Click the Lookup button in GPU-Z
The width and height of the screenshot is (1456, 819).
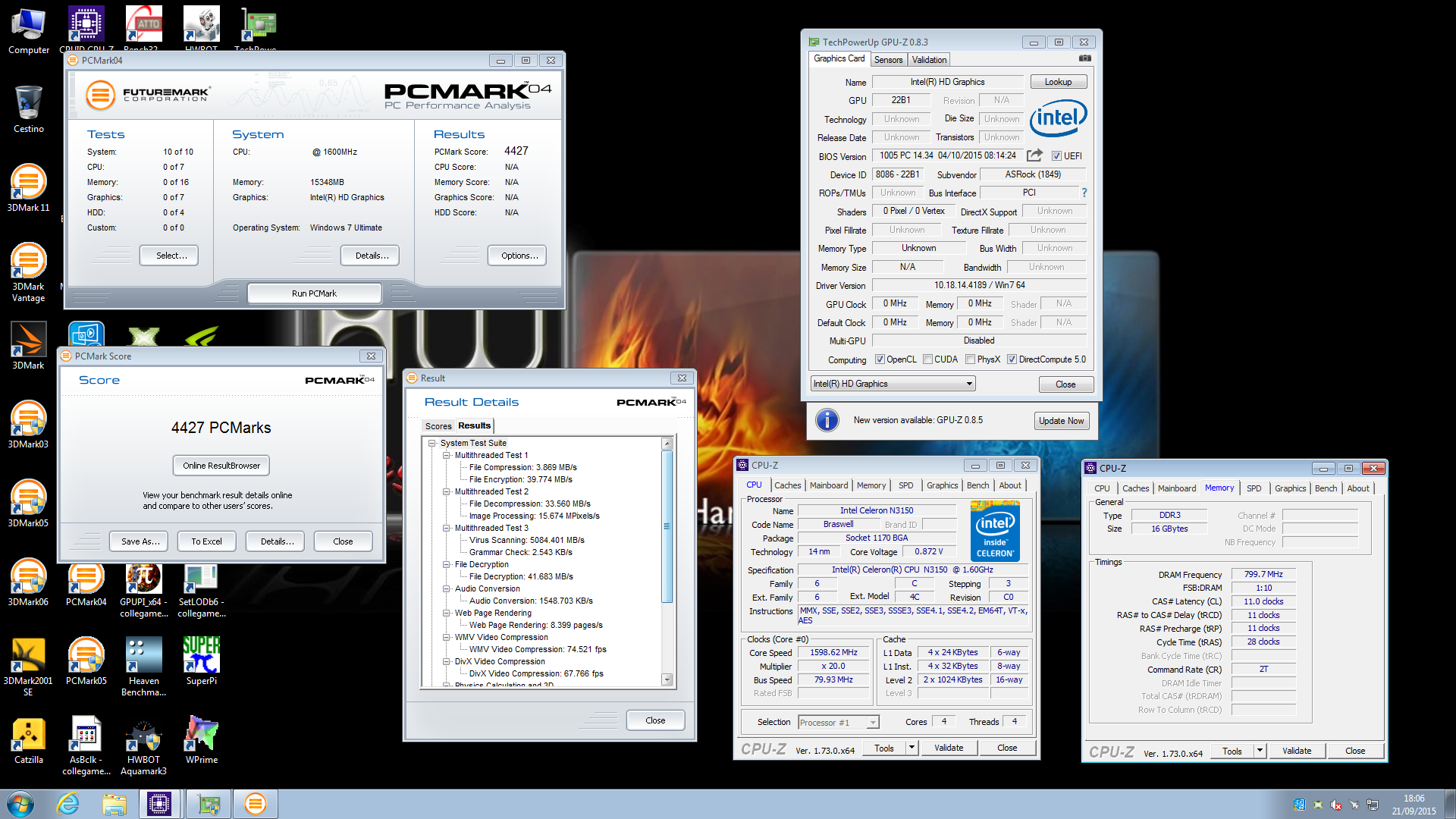click(x=1058, y=82)
